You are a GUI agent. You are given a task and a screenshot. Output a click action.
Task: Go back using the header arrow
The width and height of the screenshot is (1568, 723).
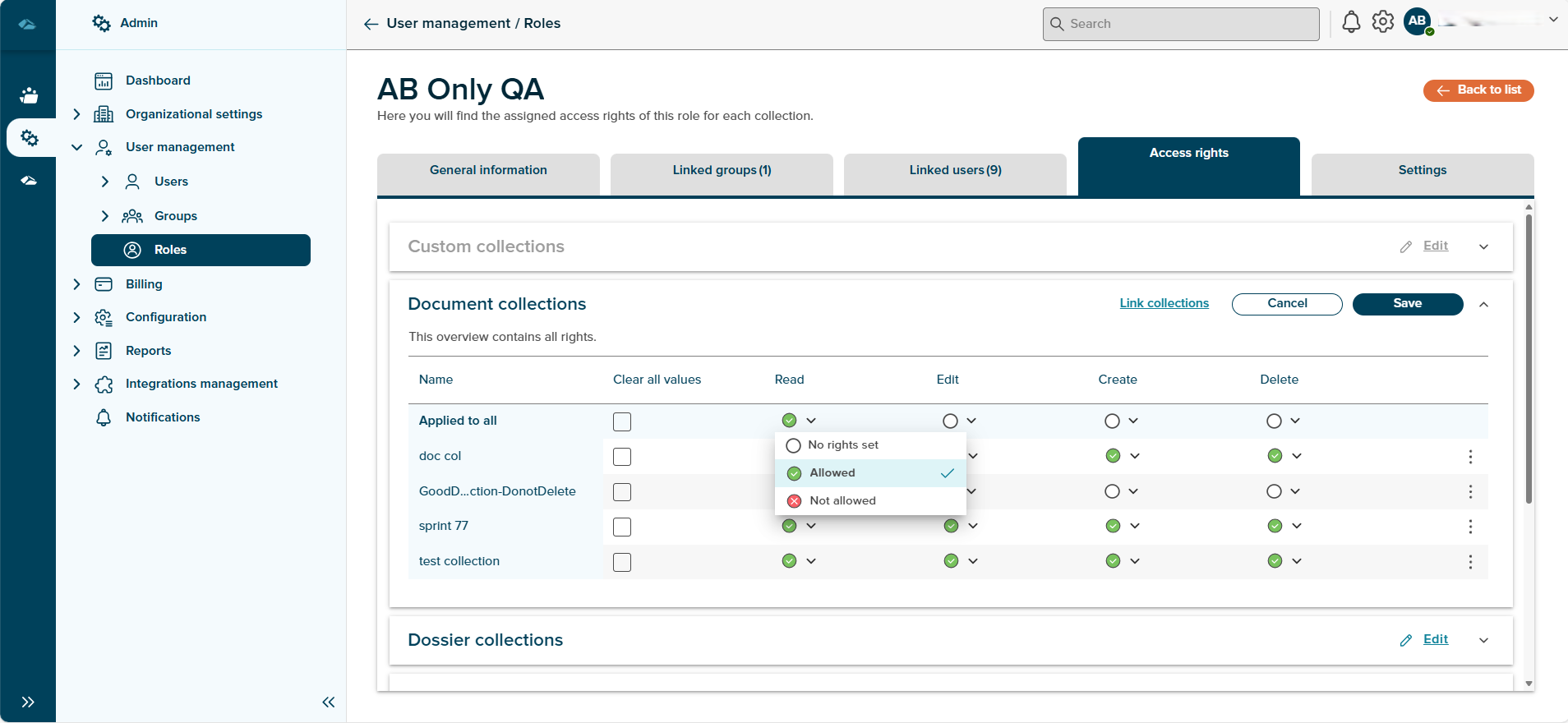371,24
